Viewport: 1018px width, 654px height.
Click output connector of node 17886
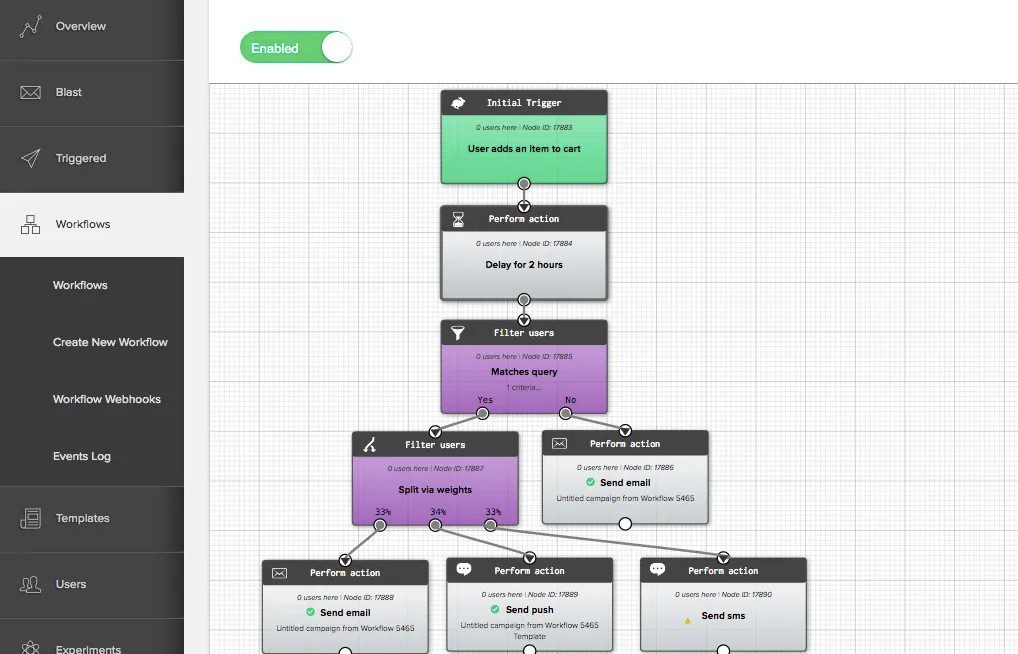(x=625, y=523)
